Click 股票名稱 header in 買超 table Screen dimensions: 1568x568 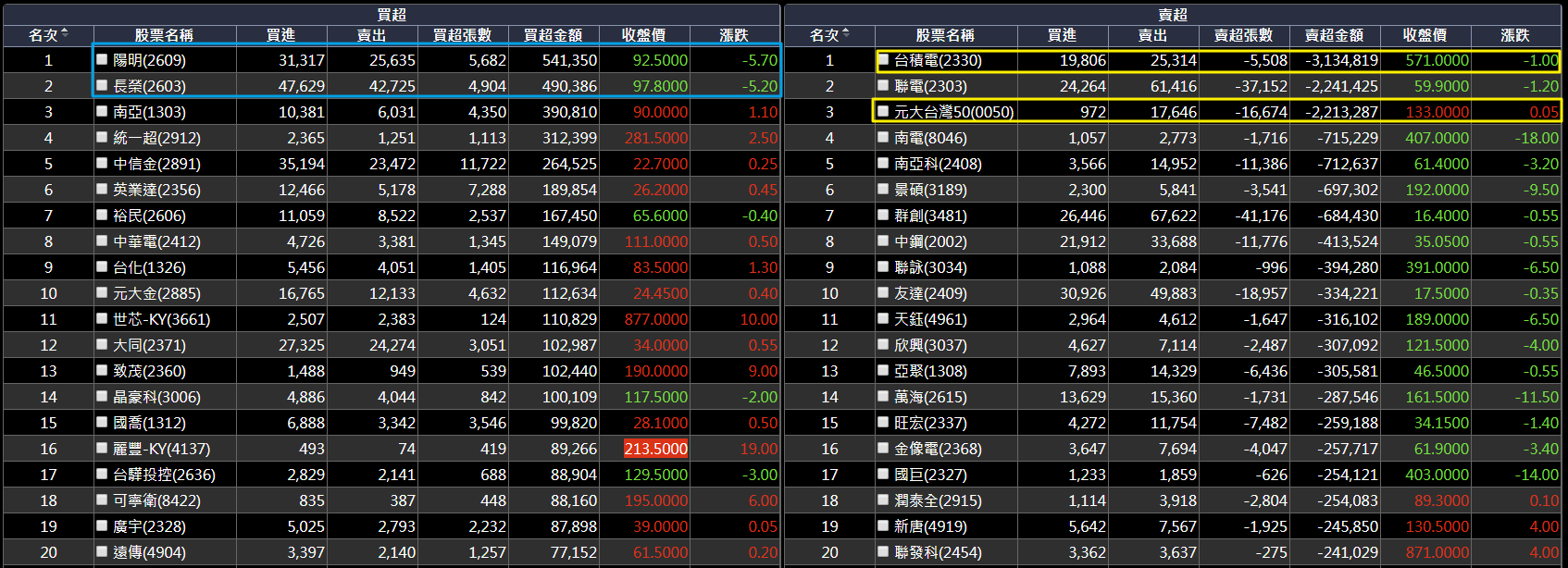(x=164, y=35)
